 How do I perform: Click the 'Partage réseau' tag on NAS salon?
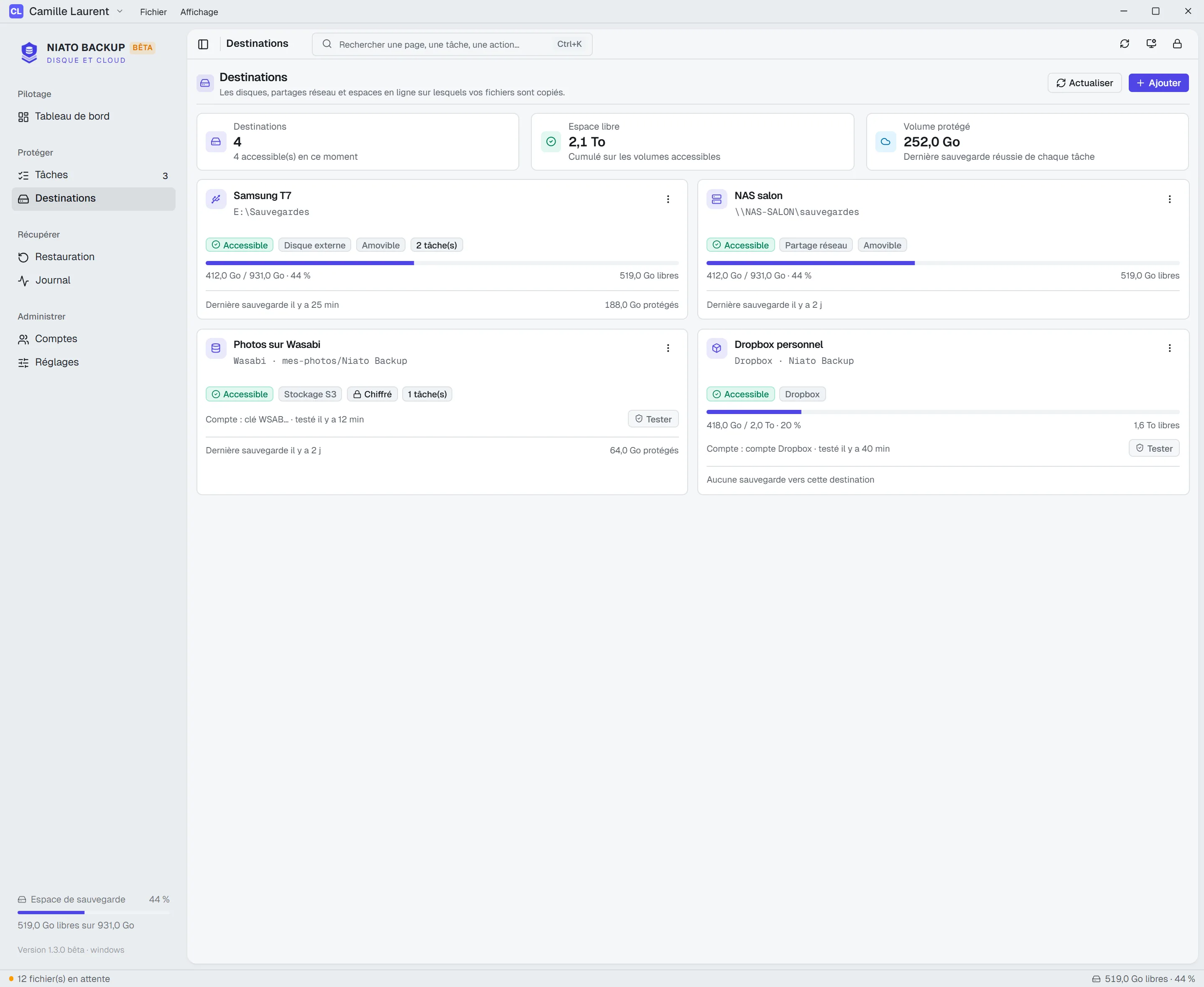click(815, 245)
